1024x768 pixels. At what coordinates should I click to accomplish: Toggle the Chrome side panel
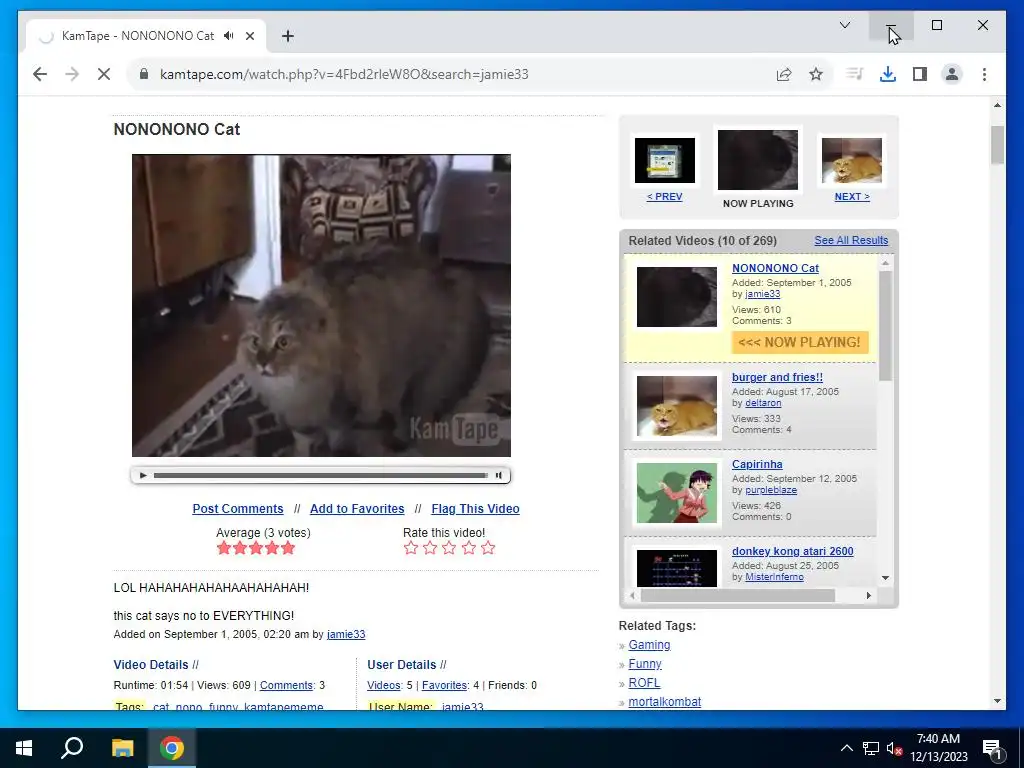click(920, 74)
